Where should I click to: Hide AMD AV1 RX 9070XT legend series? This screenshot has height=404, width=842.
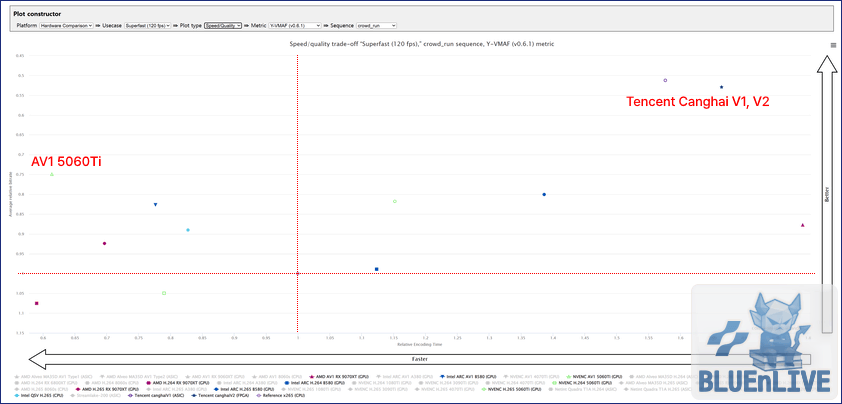tap(339, 377)
